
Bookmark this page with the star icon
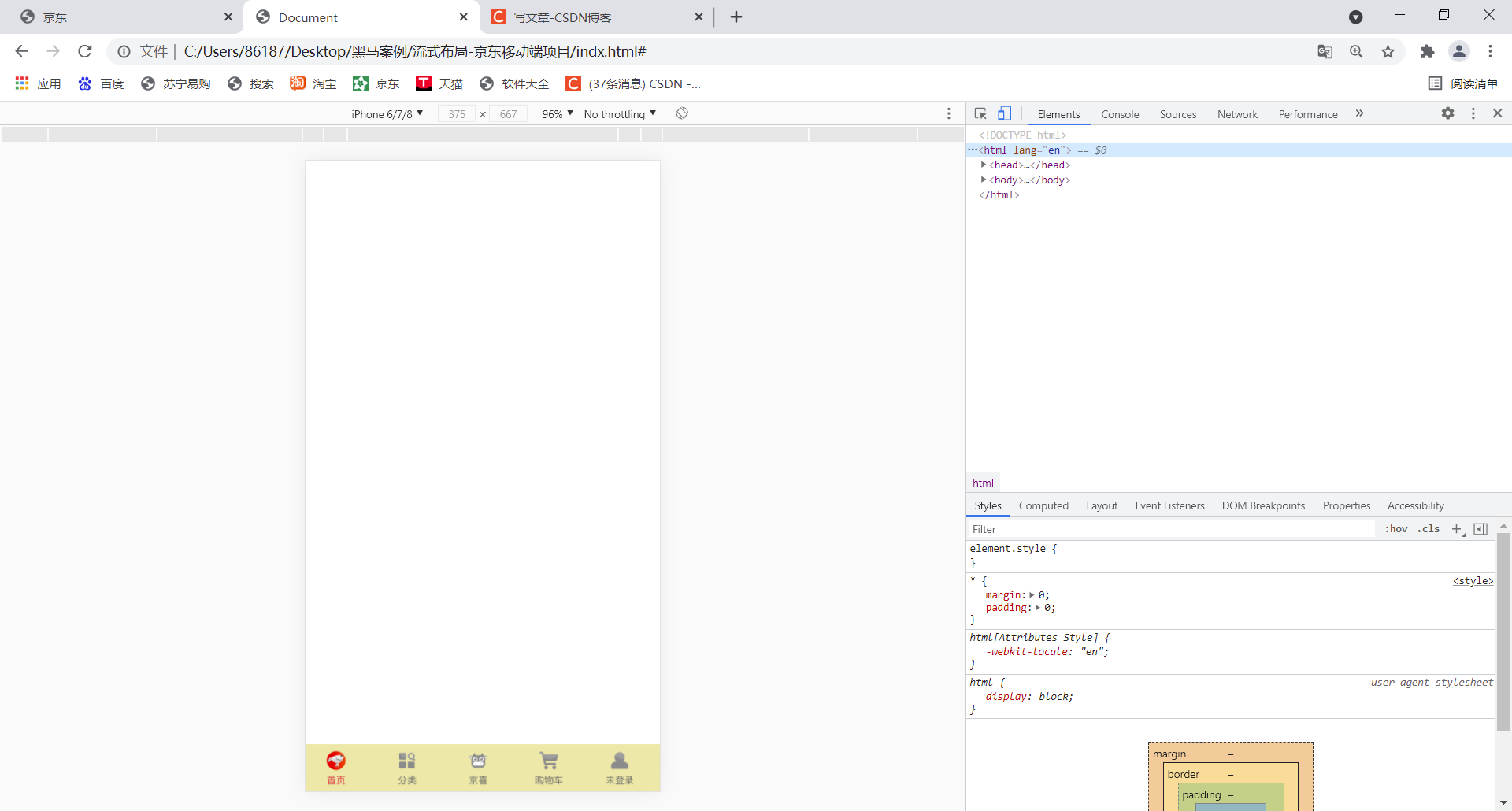(1388, 51)
